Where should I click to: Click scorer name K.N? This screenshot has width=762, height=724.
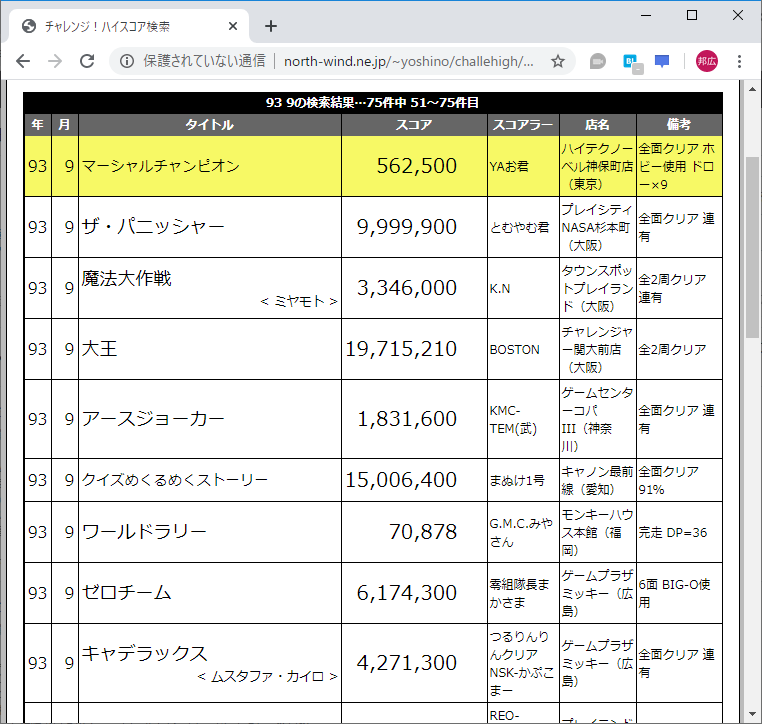(500, 289)
